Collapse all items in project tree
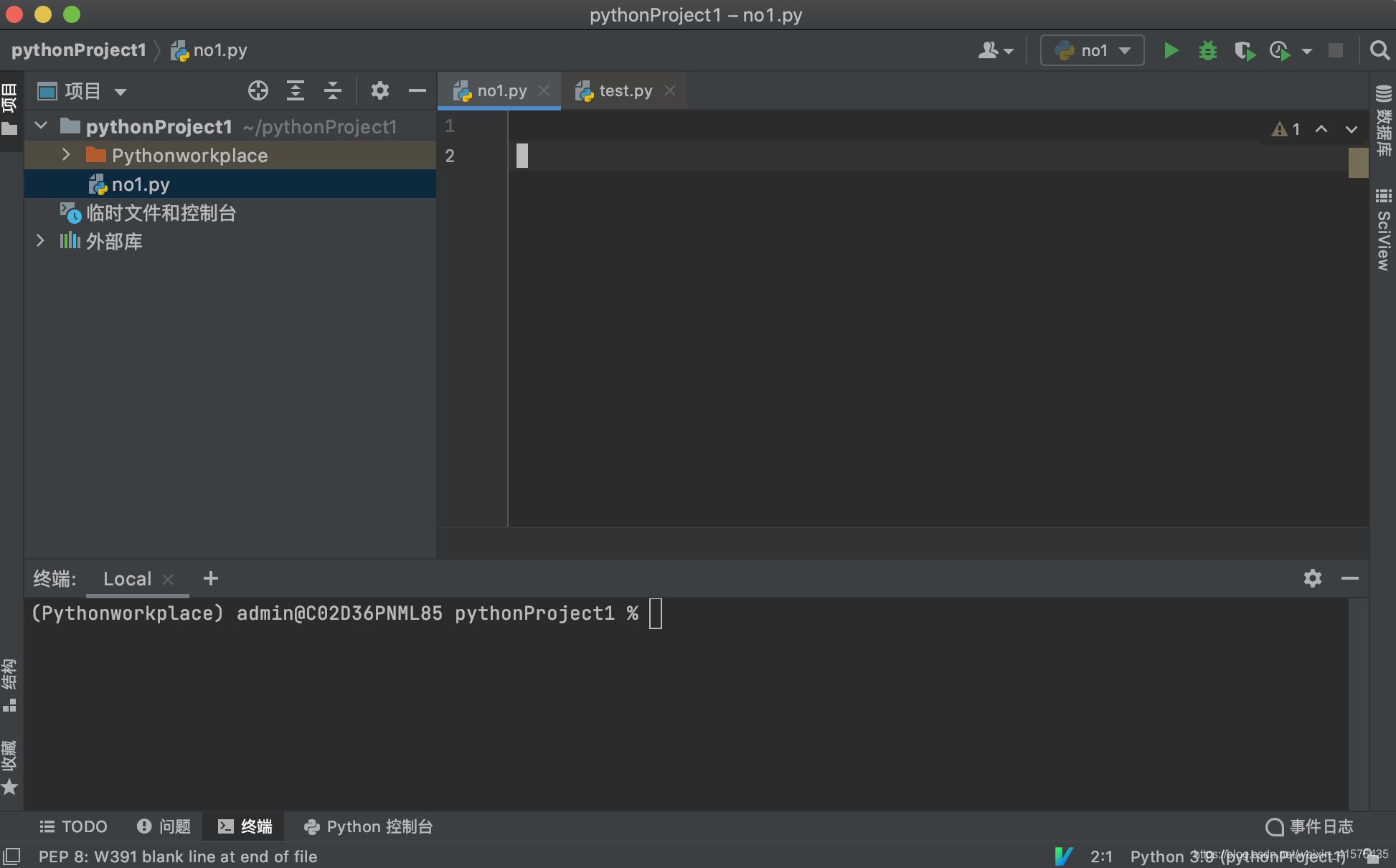Screen dimensions: 1396x868 tap(333, 90)
